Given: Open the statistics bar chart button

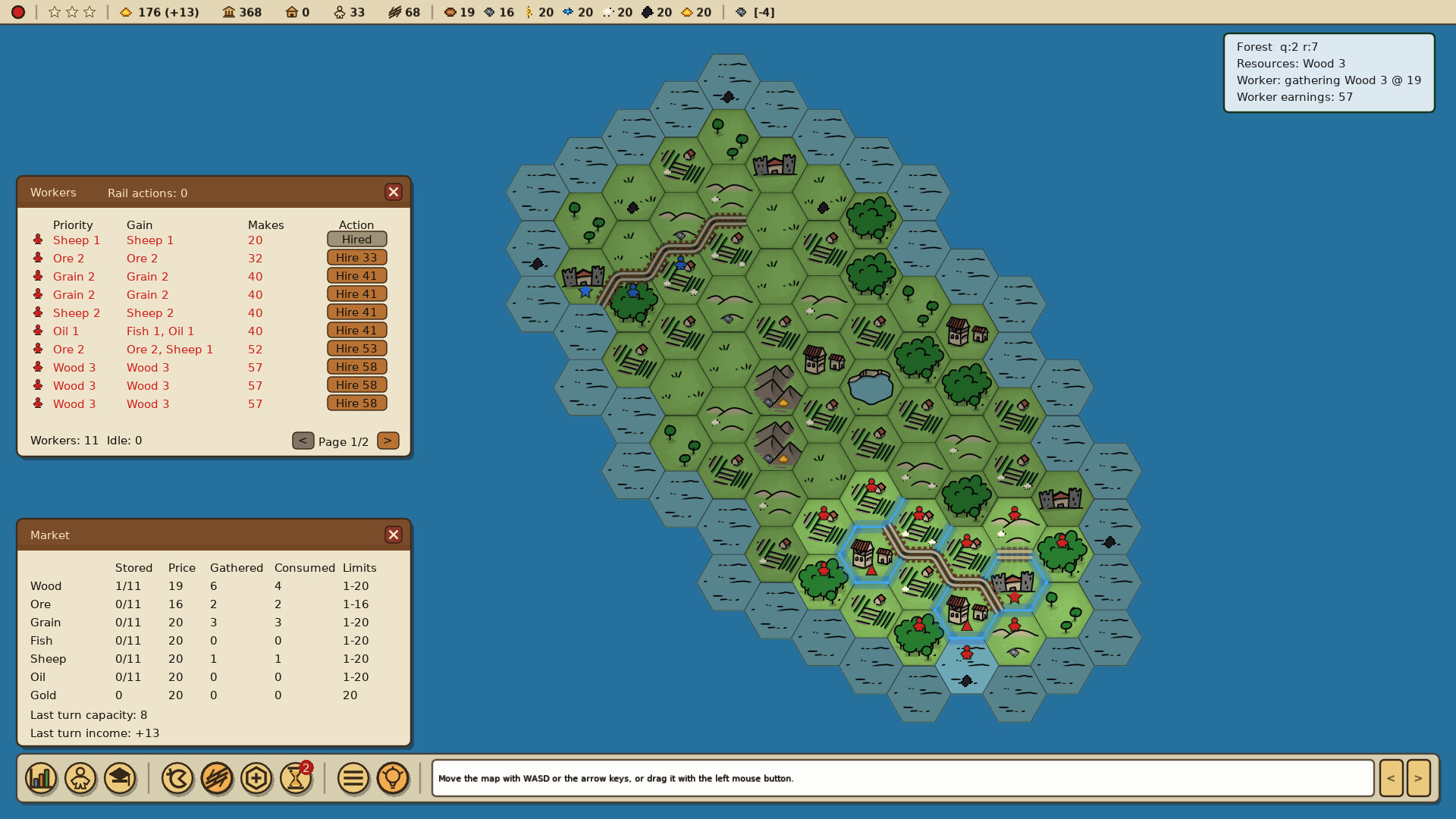Looking at the screenshot, I should (41, 778).
